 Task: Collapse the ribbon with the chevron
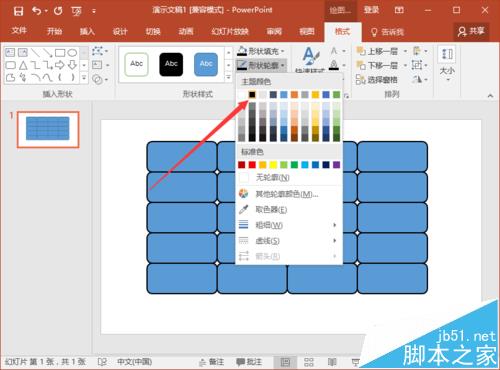coord(490,96)
